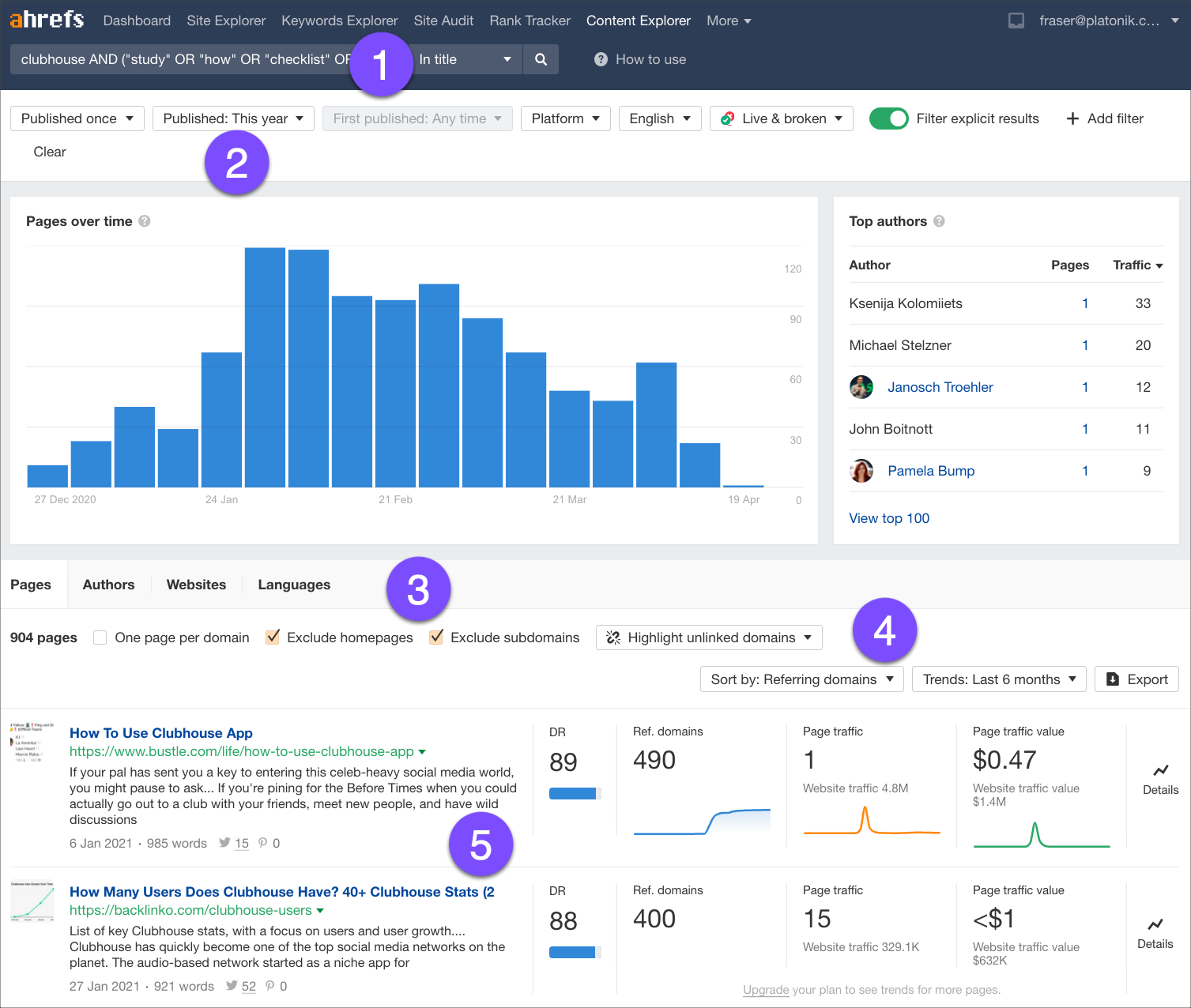Toggle Filter explicit results switch
1191x1008 pixels.
(x=889, y=118)
